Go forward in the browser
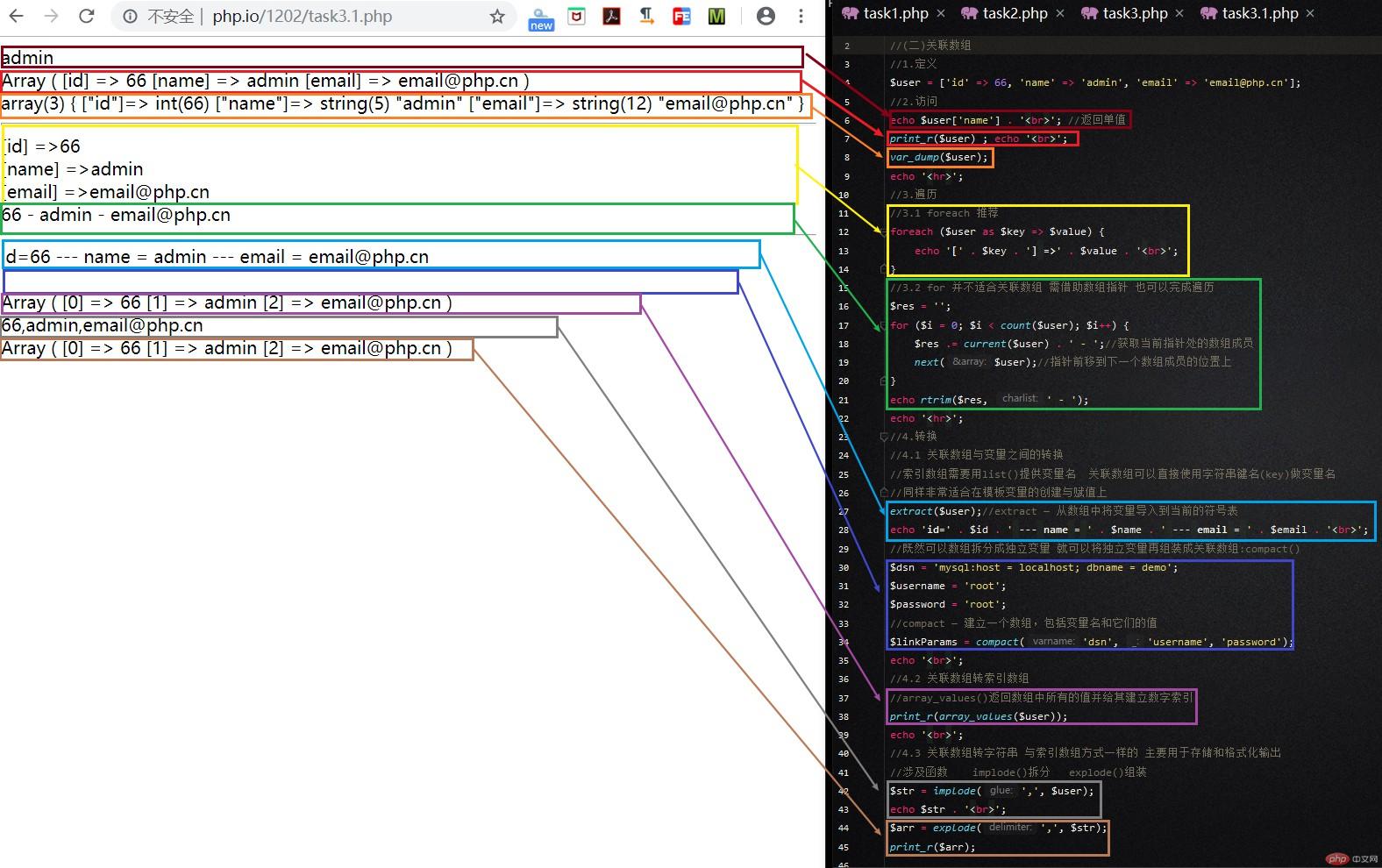The image size is (1382, 868). (51, 16)
